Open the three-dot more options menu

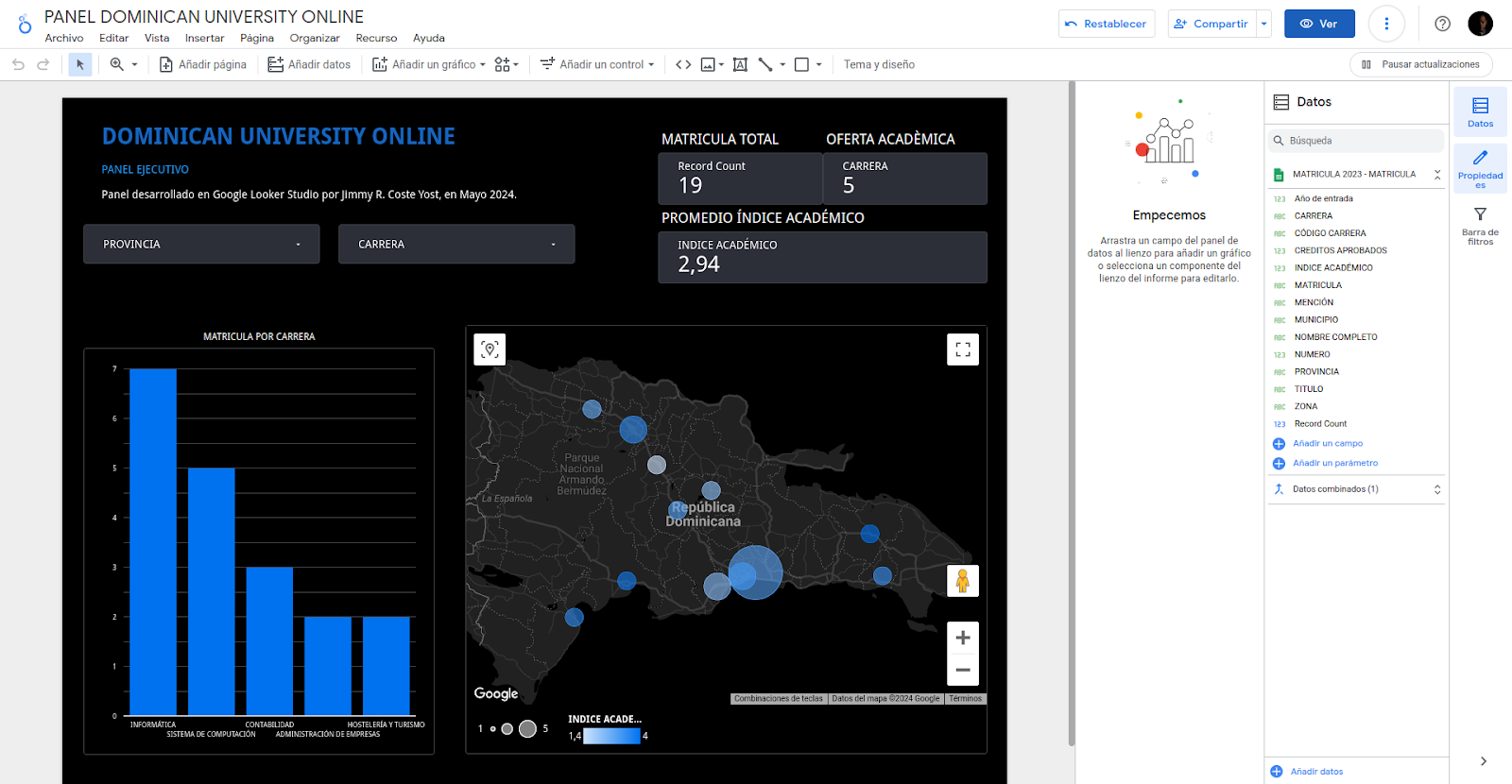[1386, 24]
